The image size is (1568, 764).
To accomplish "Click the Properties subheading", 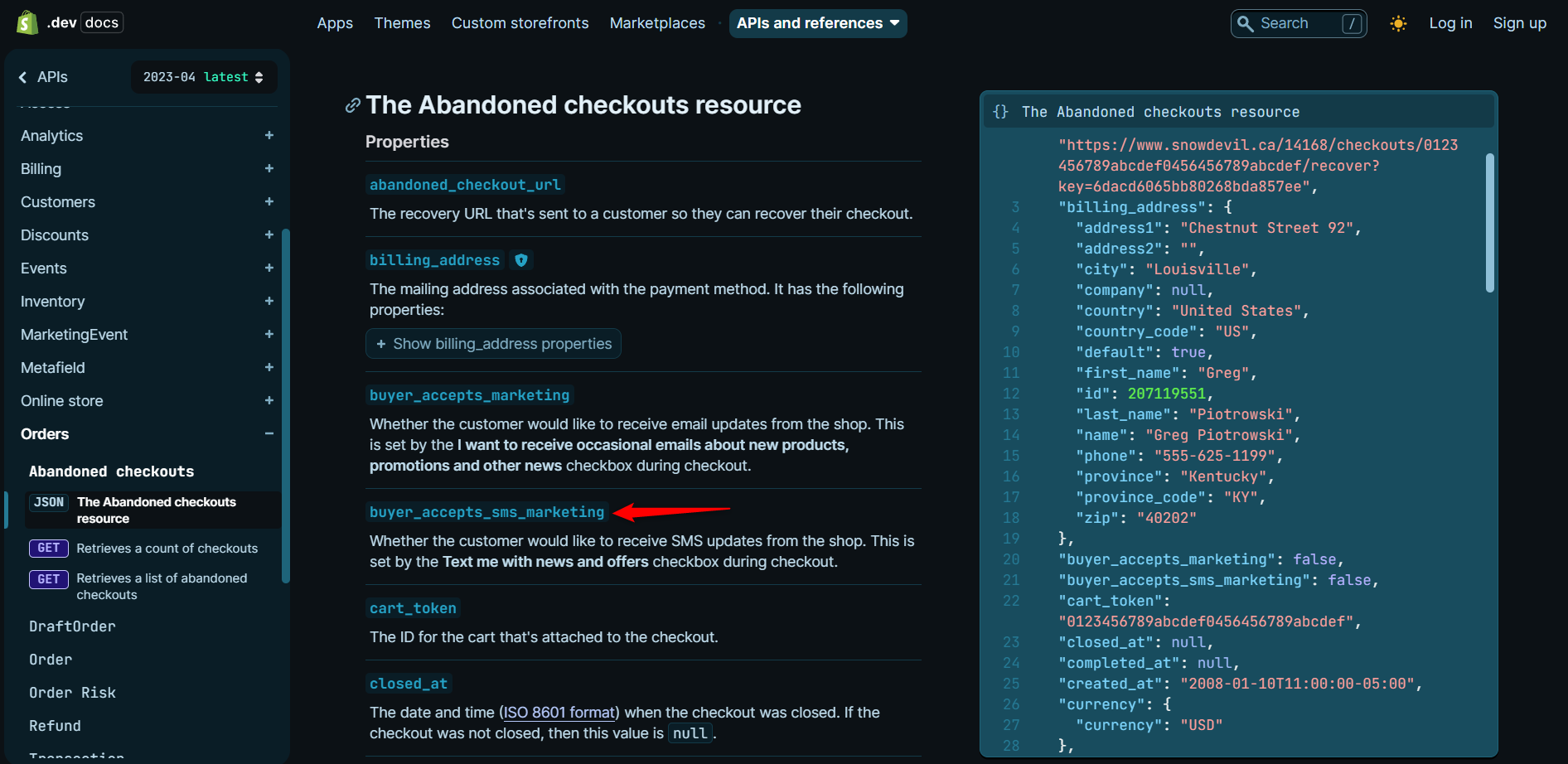I will [x=407, y=142].
